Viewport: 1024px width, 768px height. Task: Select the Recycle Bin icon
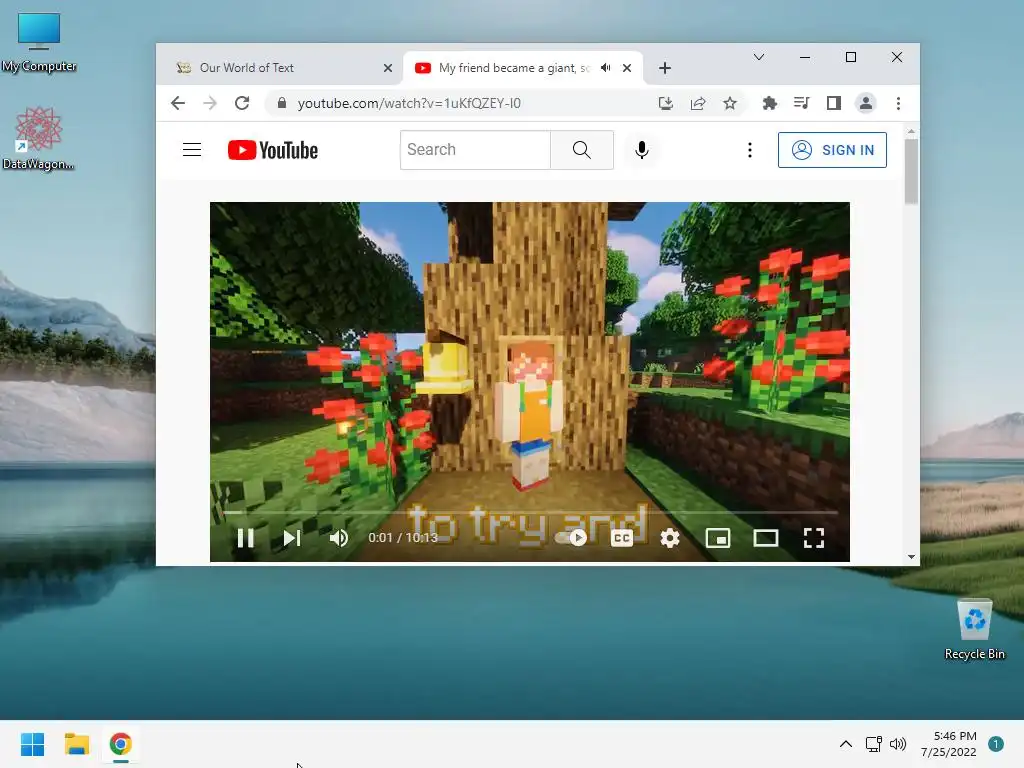pos(974,630)
